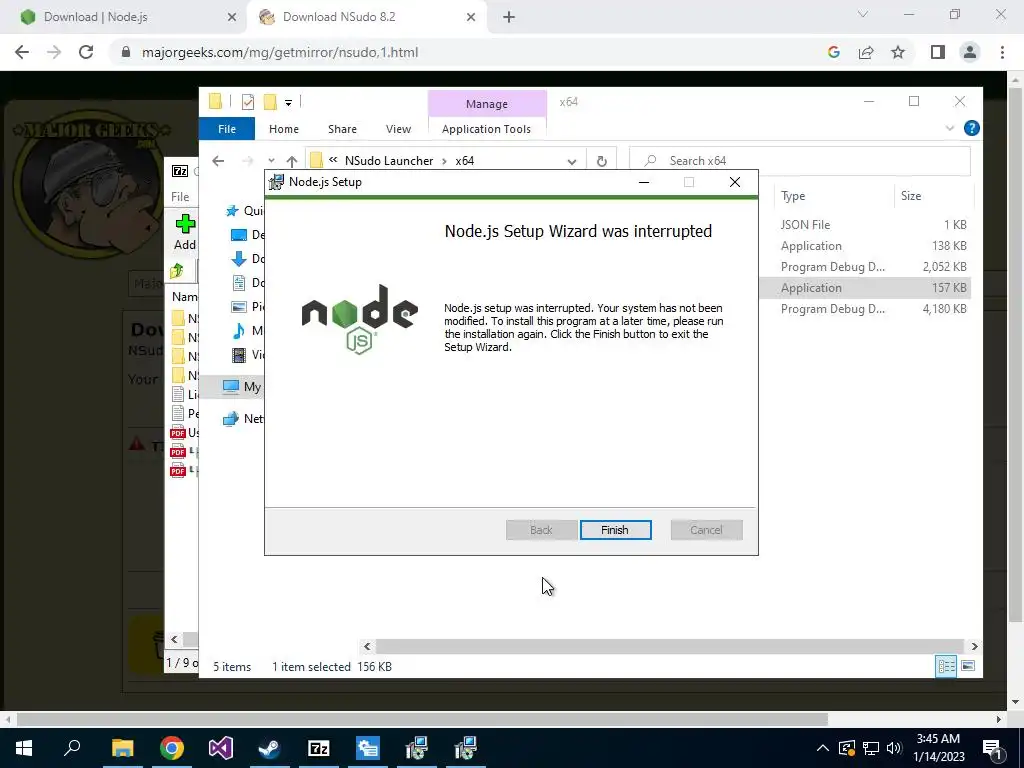Switch to details view icon in Explorer
This screenshot has height=768, width=1024.
pos(946,666)
